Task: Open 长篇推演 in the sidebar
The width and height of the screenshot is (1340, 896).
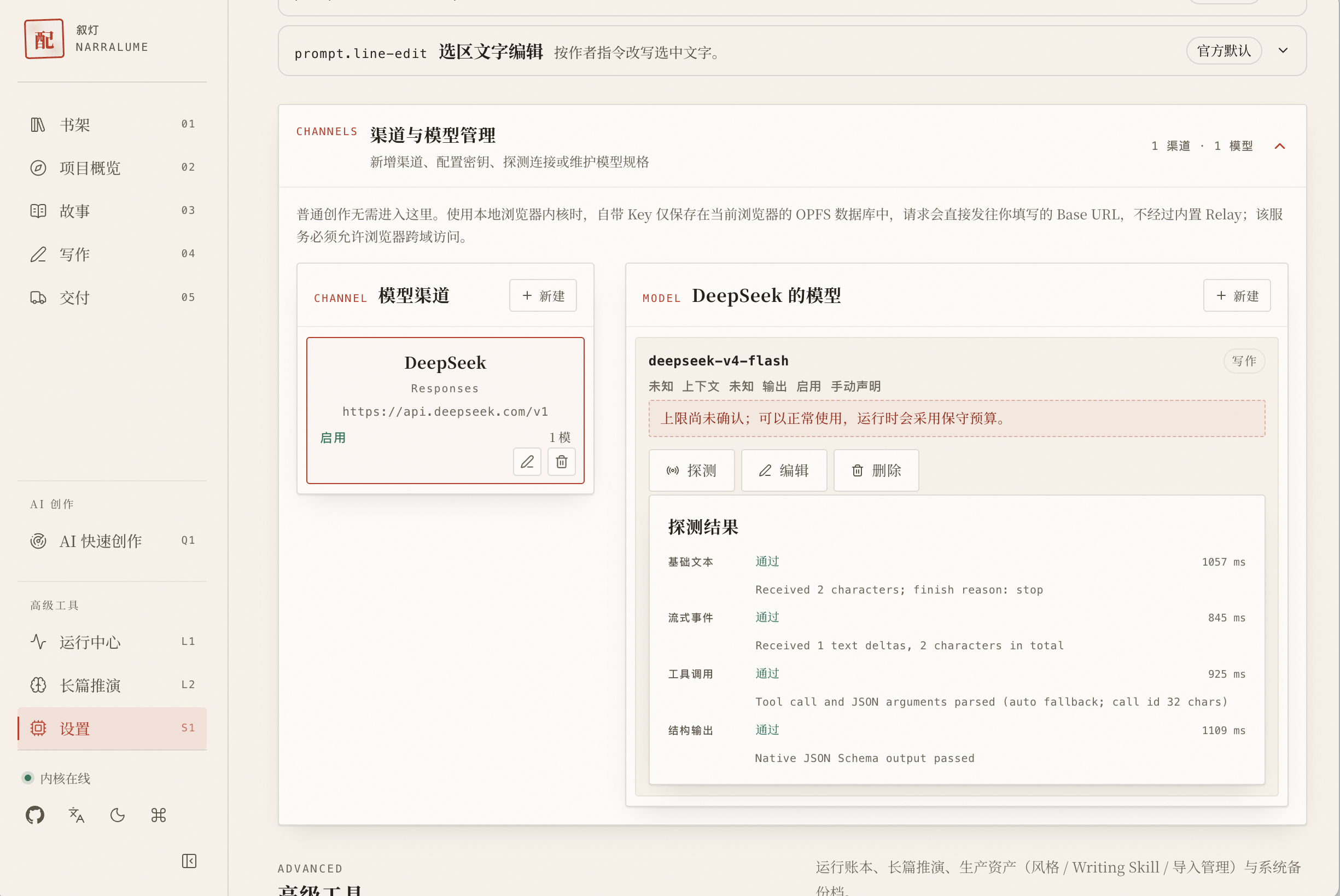Action: tap(112, 685)
